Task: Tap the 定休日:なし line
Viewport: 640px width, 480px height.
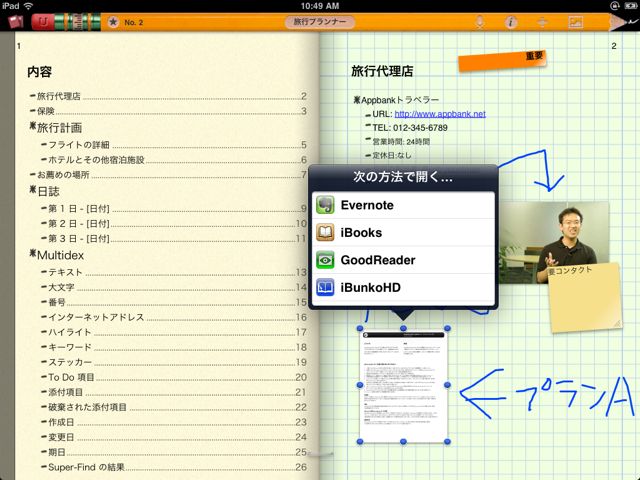Action: tap(392, 156)
